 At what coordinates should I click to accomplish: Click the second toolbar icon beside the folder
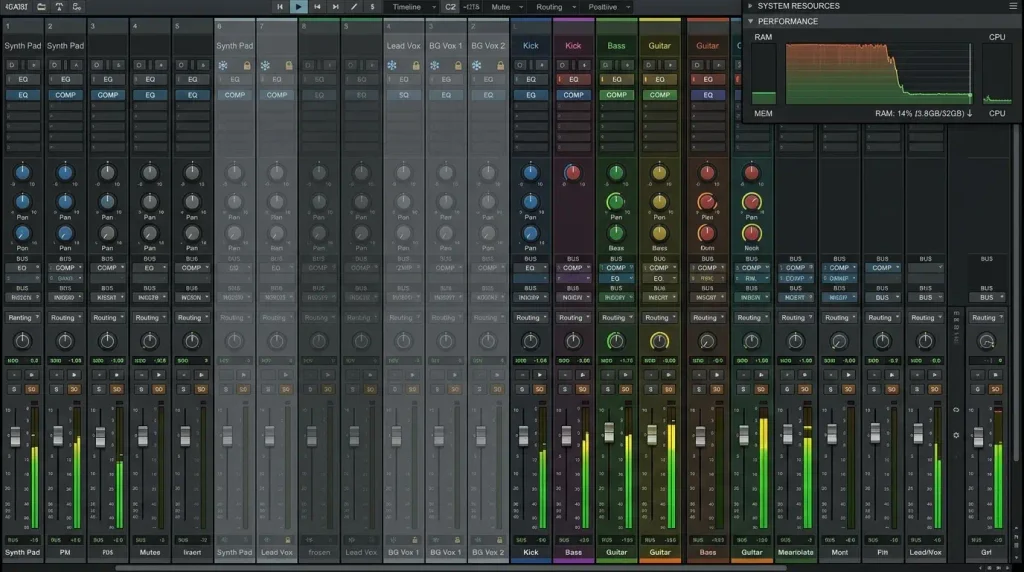click(59, 7)
